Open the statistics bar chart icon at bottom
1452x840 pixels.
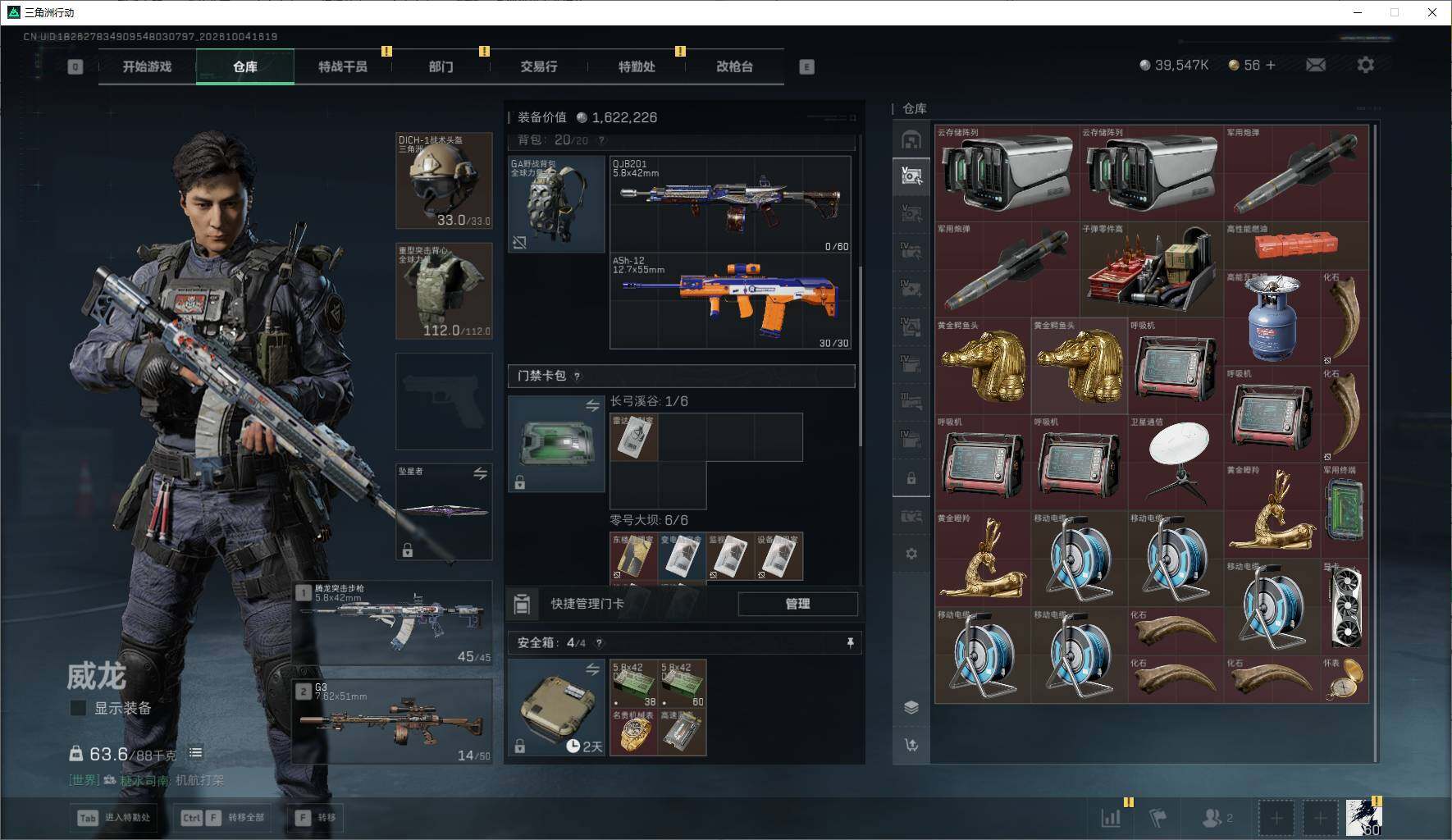click(x=1111, y=817)
